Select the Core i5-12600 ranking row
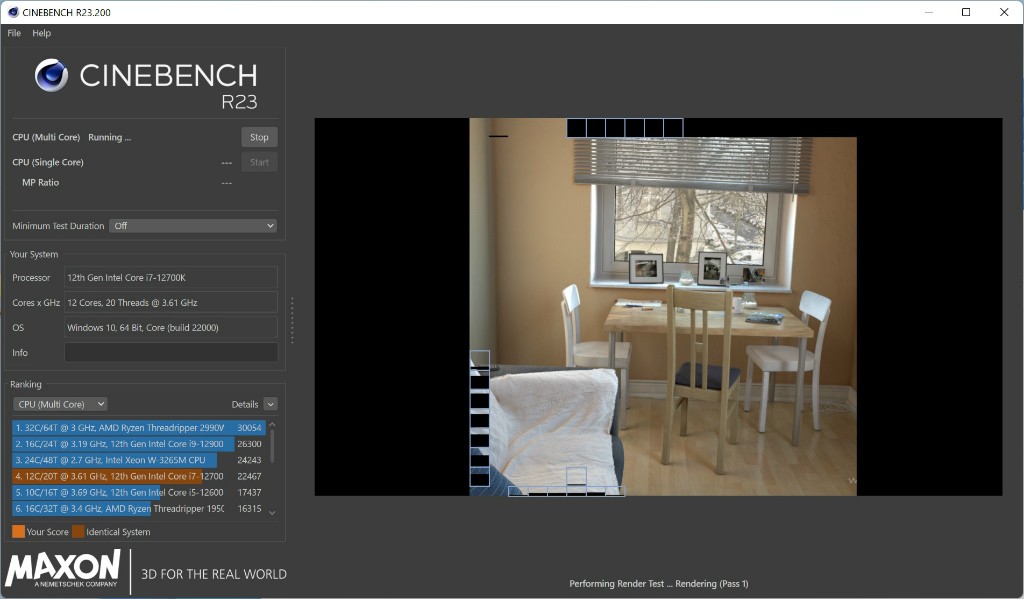The width and height of the screenshot is (1024, 599). click(x=138, y=493)
